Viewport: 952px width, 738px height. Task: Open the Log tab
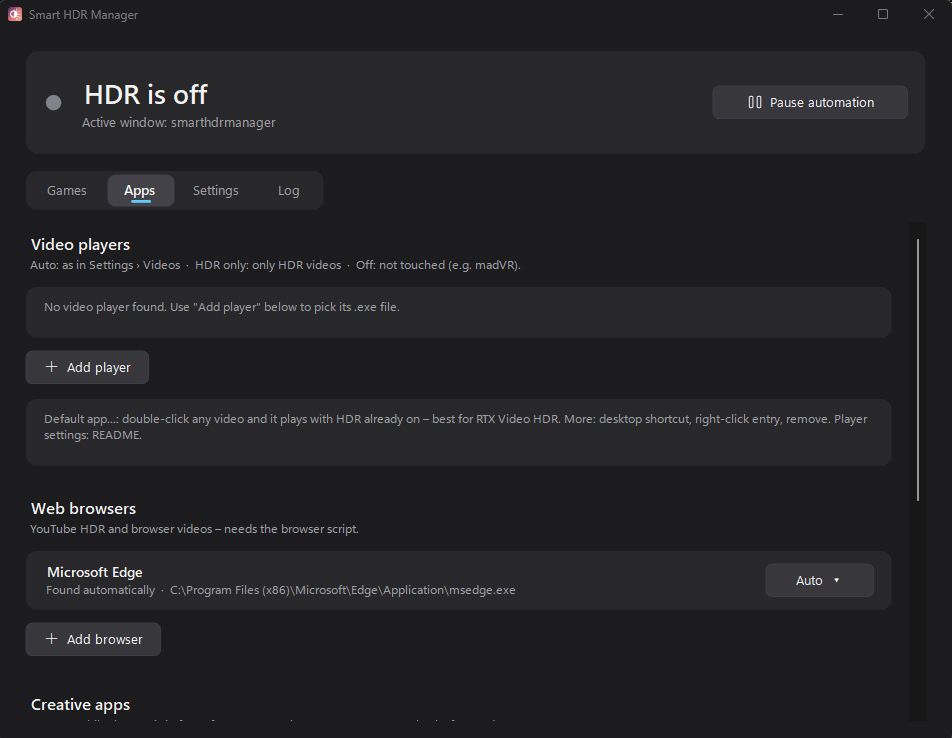coord(288,191)
